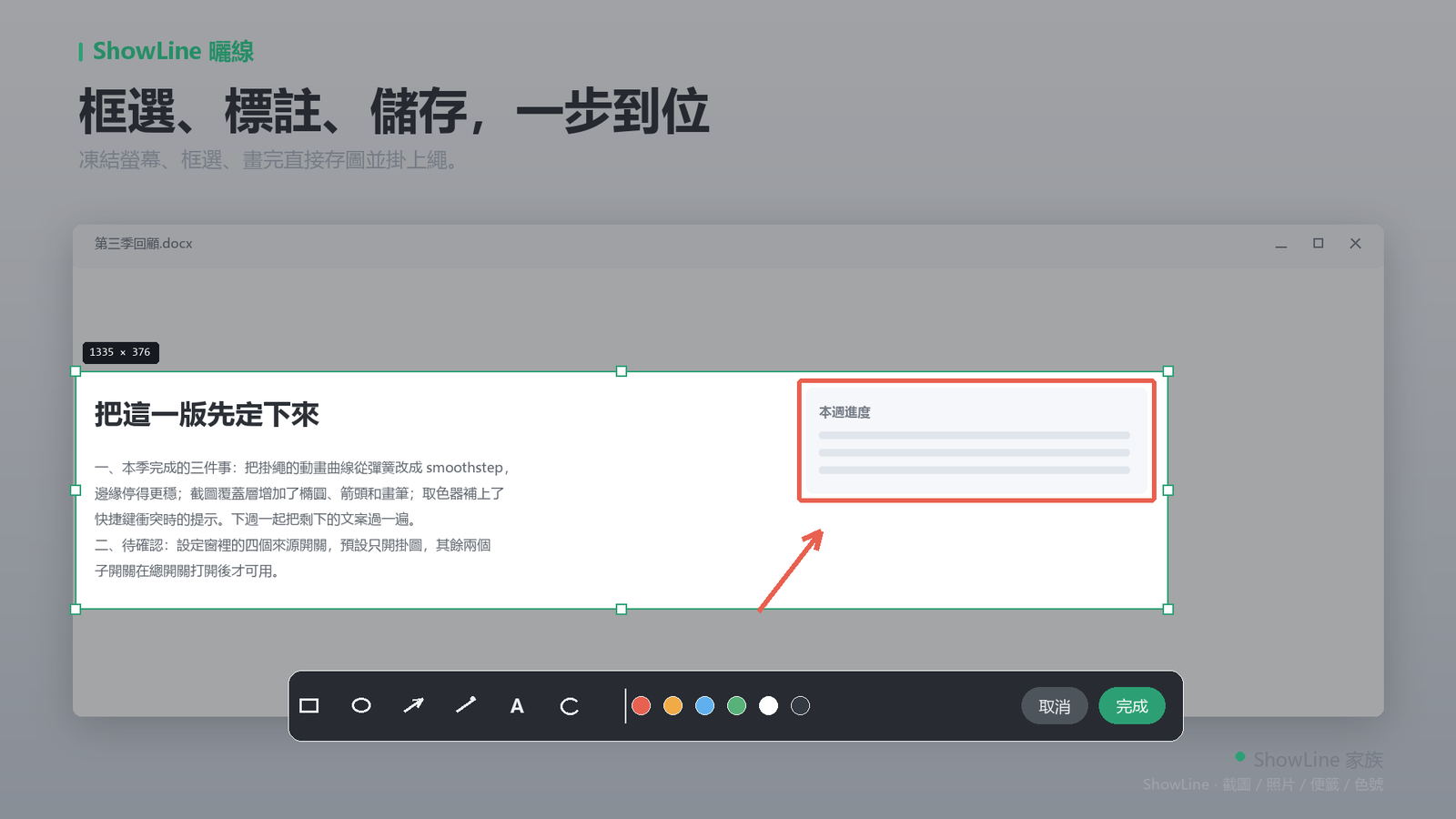Screen dimensions: 1456x819
Task: Select the dark gray color swatch
Action: point(801,706)
